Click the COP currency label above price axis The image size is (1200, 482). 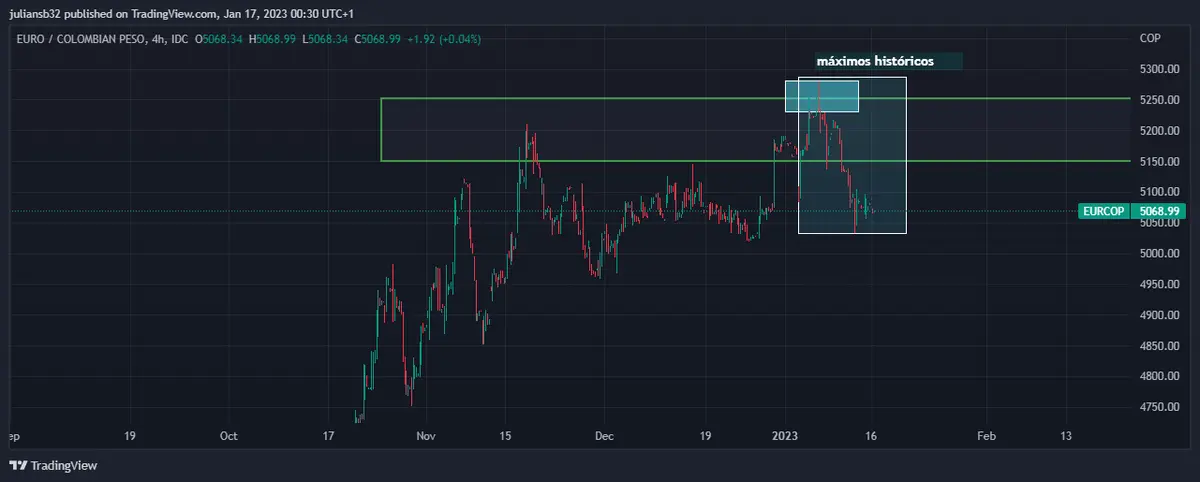1149,38
